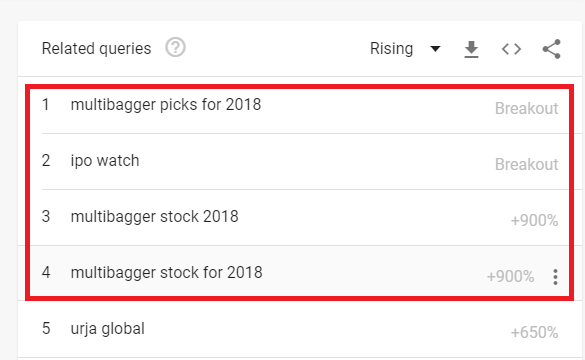Click rank number 1 in the list
The width and height of the screenshot is (585, 360).
tap(46, 105)
